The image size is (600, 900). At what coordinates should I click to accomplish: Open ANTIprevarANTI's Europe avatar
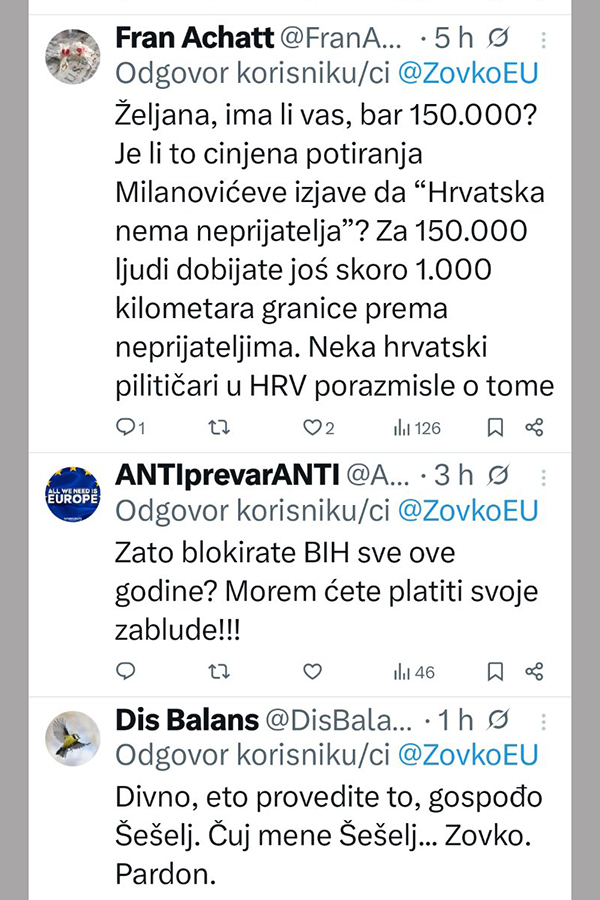point(73,492)
